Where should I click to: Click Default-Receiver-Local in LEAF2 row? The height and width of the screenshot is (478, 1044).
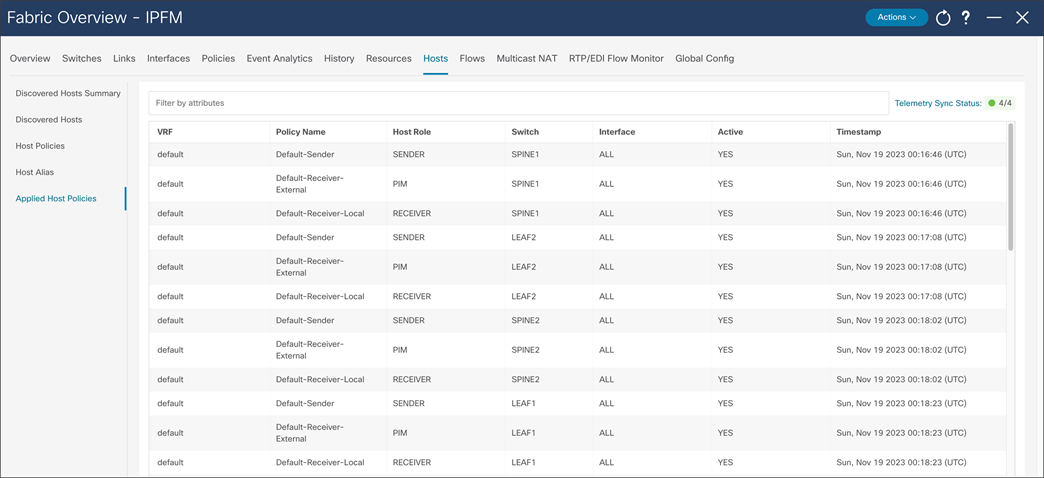[320, 296]
